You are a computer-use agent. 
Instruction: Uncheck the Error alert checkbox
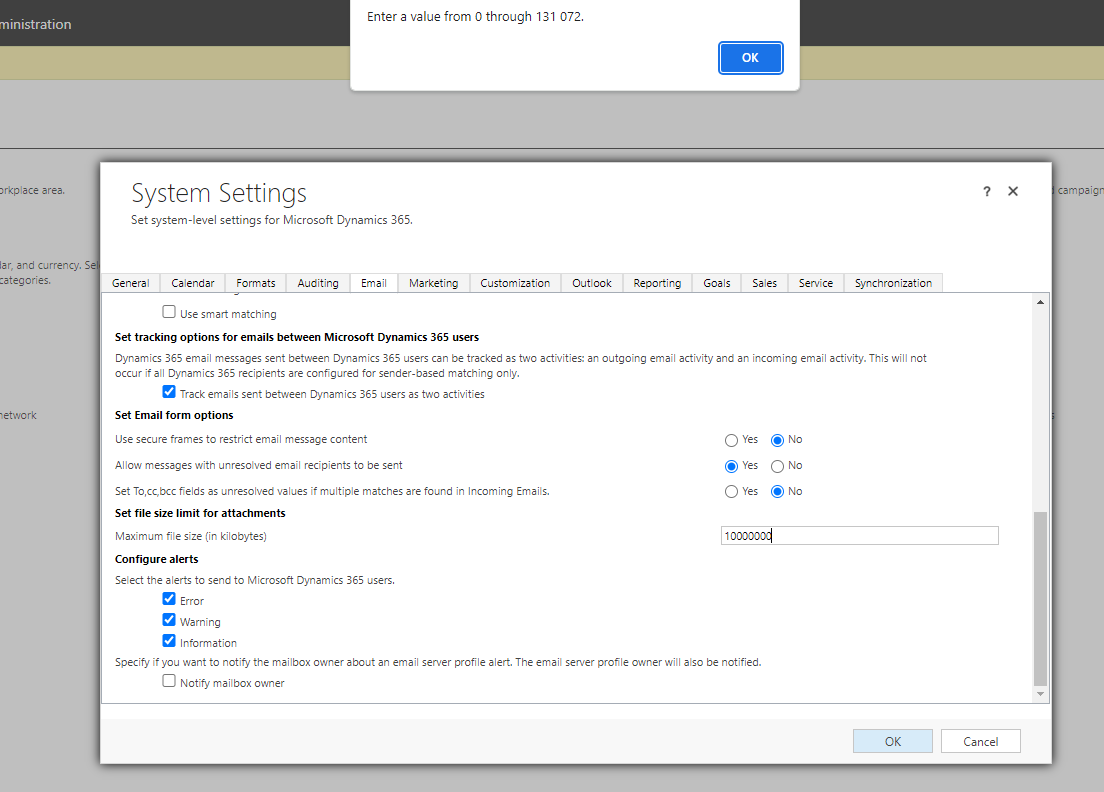[169, 599]
